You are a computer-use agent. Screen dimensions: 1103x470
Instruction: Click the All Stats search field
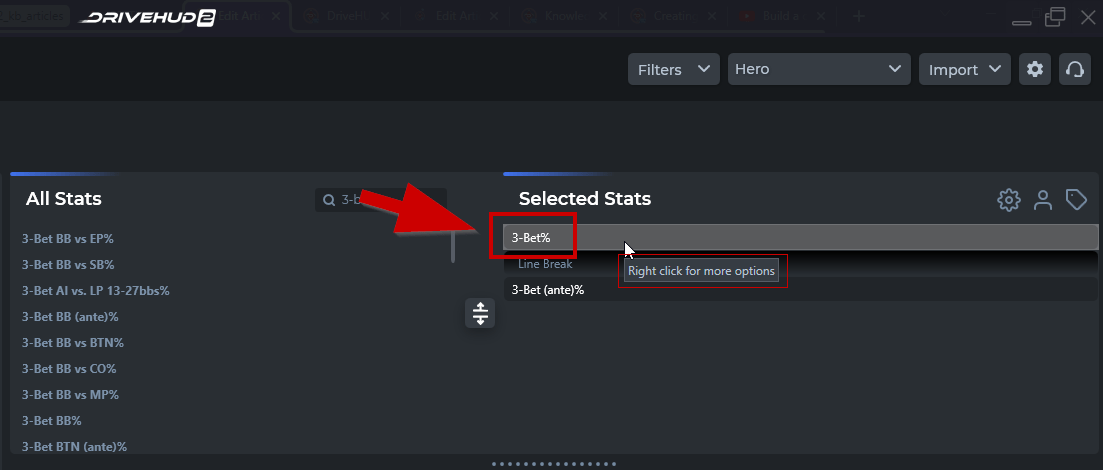click(381, 200)
